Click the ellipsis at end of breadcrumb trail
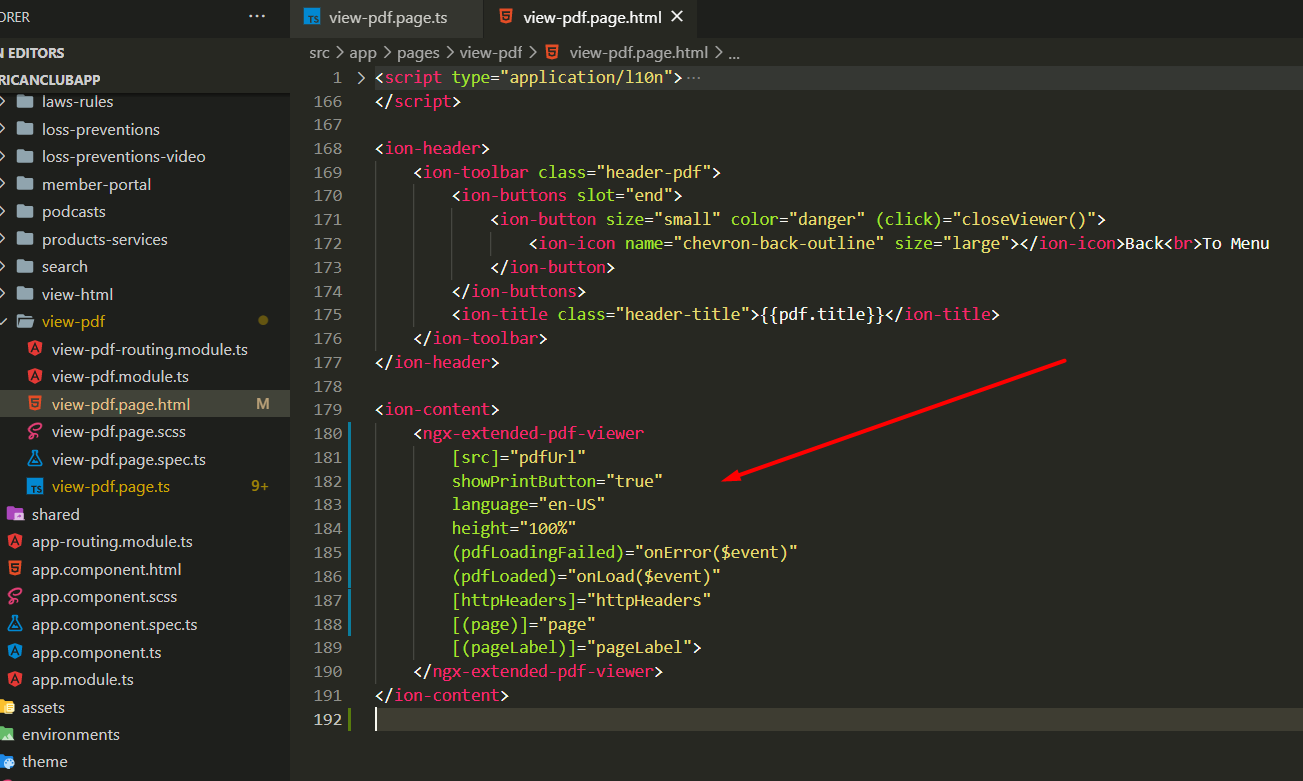 coord(734,52)
